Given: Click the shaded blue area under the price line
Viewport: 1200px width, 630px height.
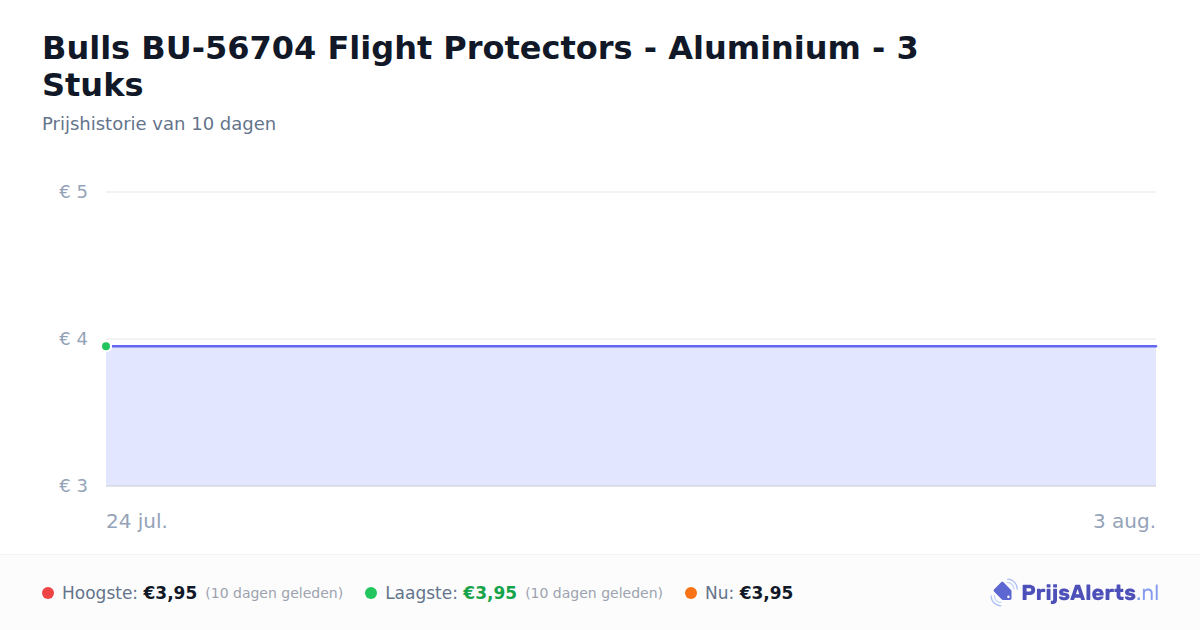Looking at the screenshot, I should pos(631,417).
